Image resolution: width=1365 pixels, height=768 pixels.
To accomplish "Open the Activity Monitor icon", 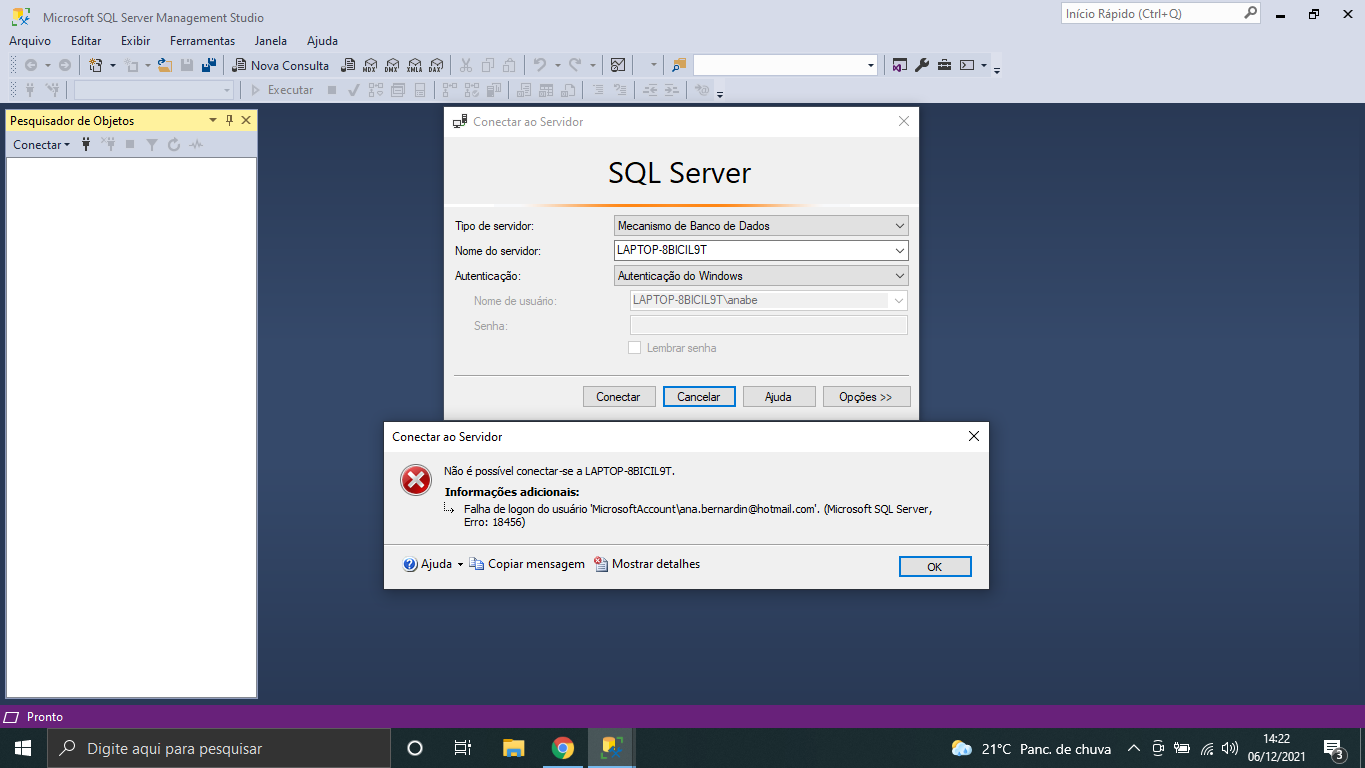I will 618,65.
